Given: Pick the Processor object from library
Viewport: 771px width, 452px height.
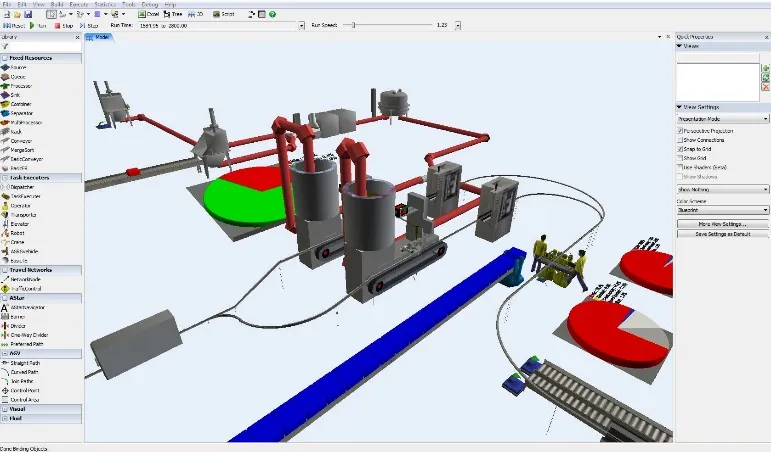Looking at the screenshot, I should [x=20, y=86].
